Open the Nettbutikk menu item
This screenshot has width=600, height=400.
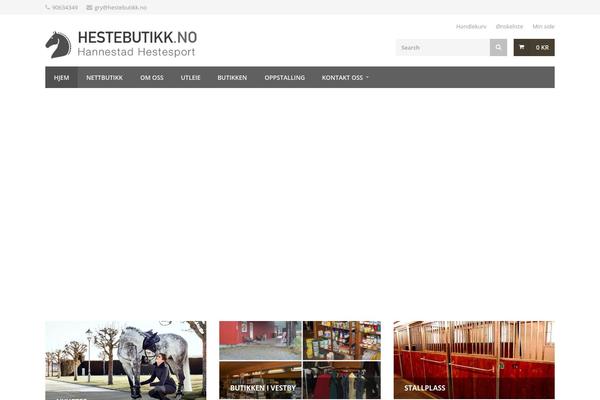point(104,77)
